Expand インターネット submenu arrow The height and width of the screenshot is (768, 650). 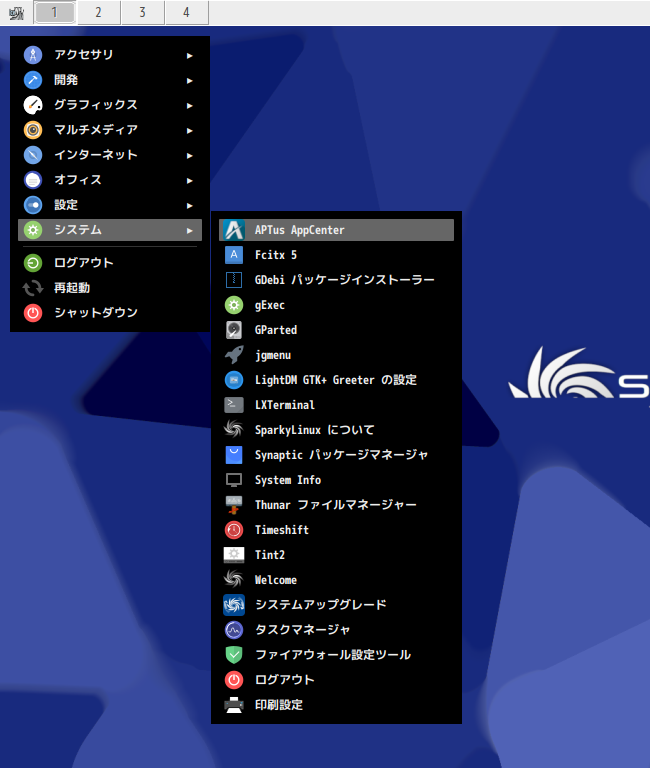190,155
